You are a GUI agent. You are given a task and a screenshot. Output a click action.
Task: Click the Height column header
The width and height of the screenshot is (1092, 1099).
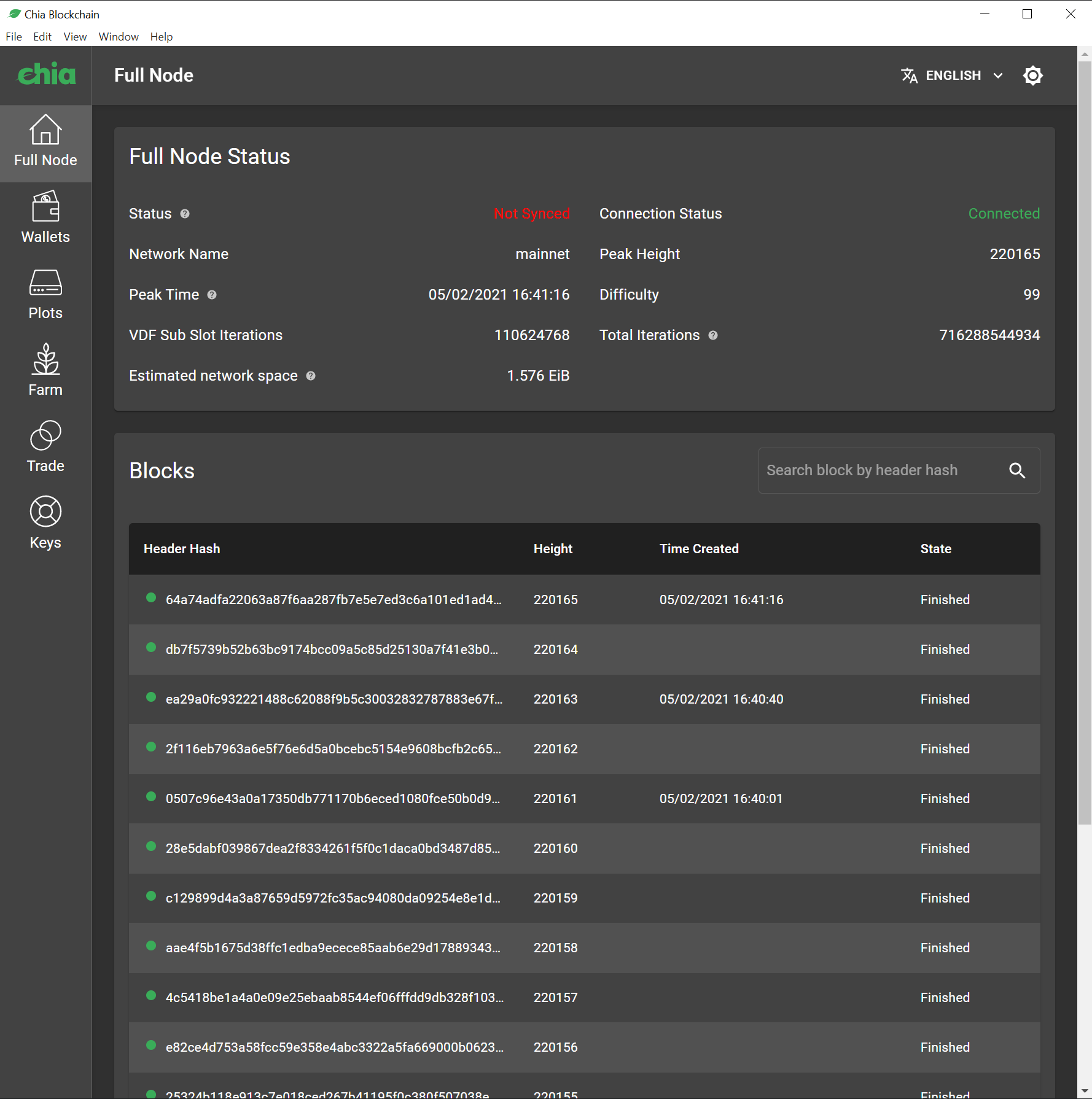click(553, 549)
